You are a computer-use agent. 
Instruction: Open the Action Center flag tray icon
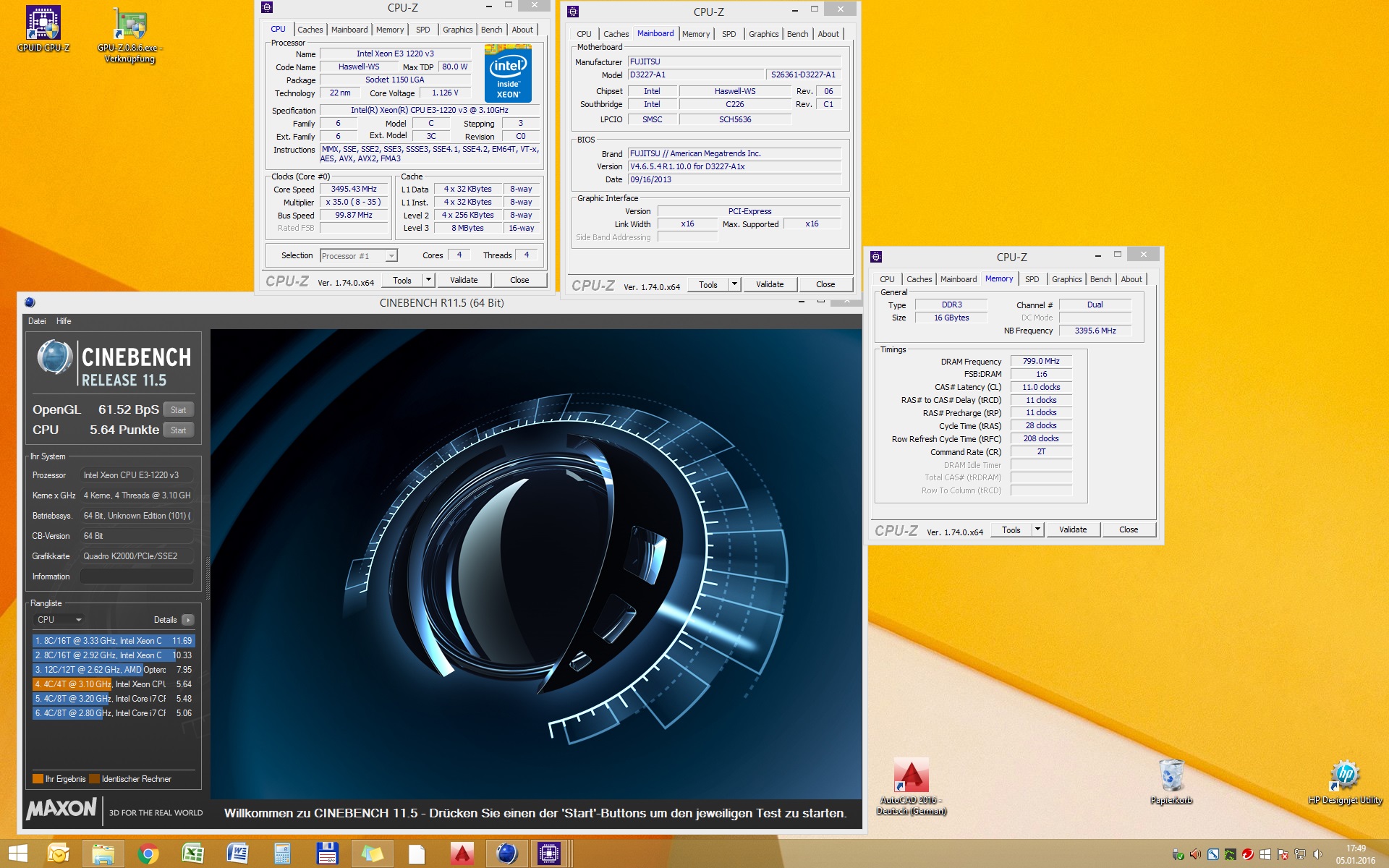[1282, 854]
